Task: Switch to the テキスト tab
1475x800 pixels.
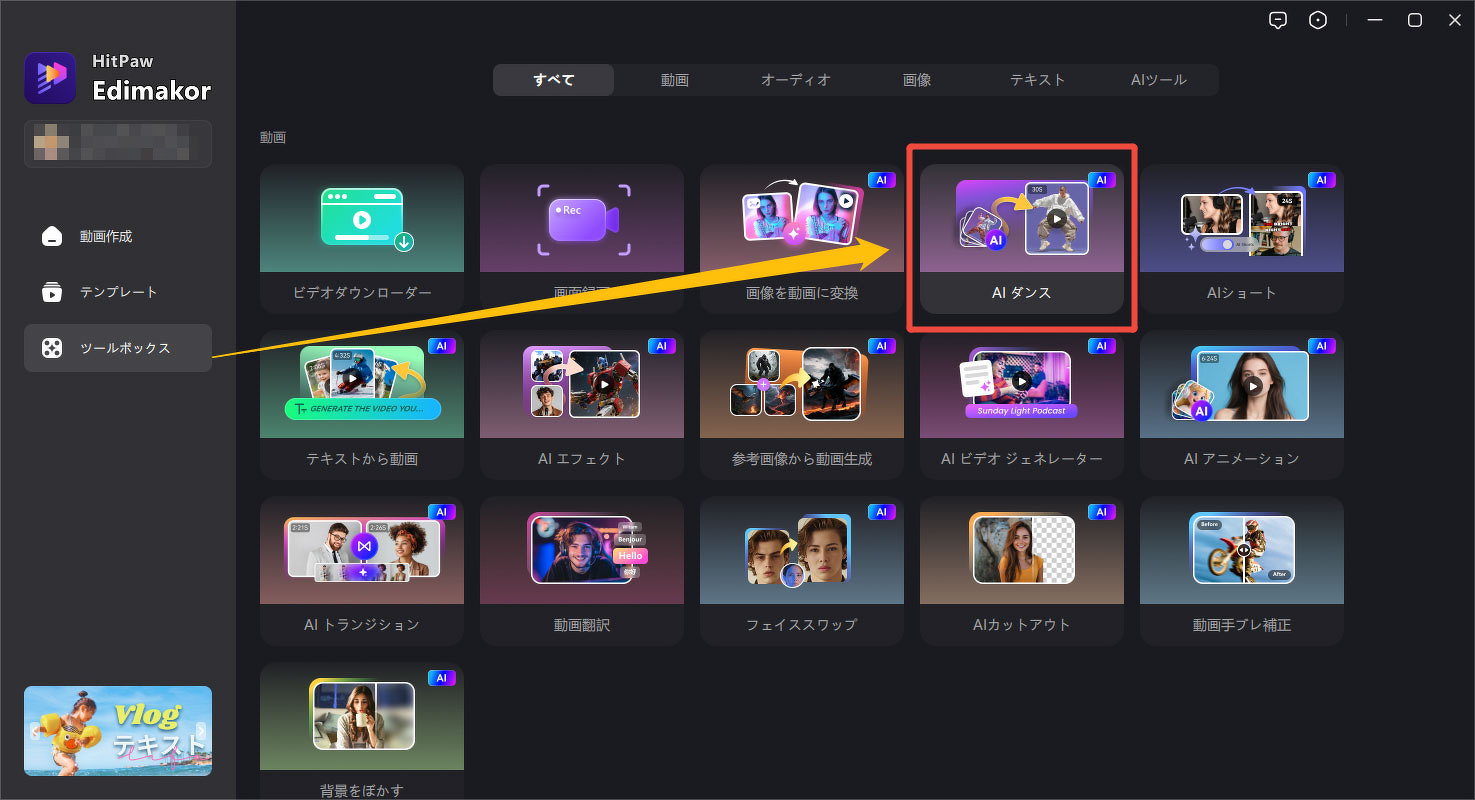Action: click(x=1038, y=80)
